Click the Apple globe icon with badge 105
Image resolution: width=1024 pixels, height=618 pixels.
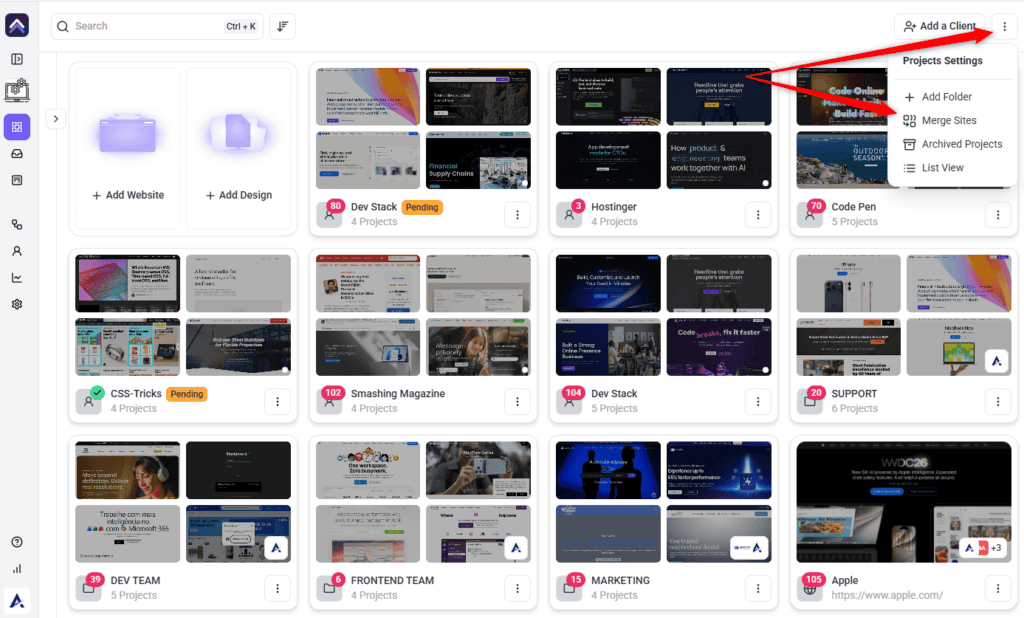[x=810, y=588]
